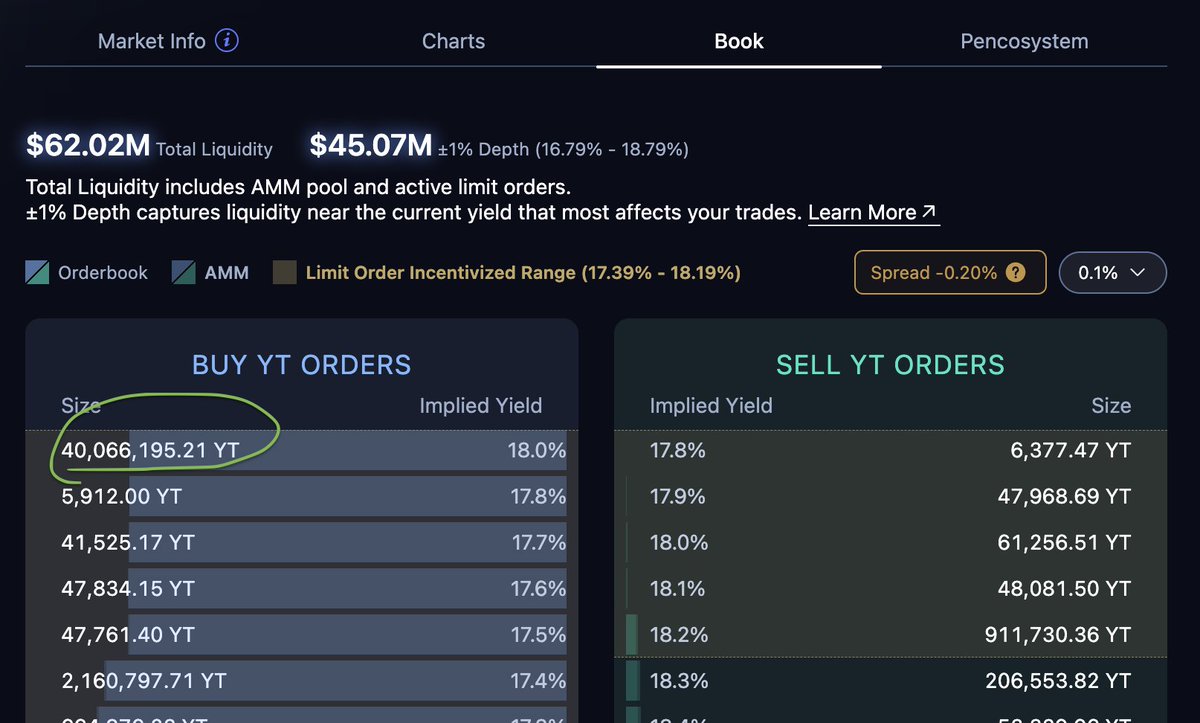Click buy-side 17.4% implied yield
The height and width of the screenshot is (723, 1200).
click(x=538, y=680)
